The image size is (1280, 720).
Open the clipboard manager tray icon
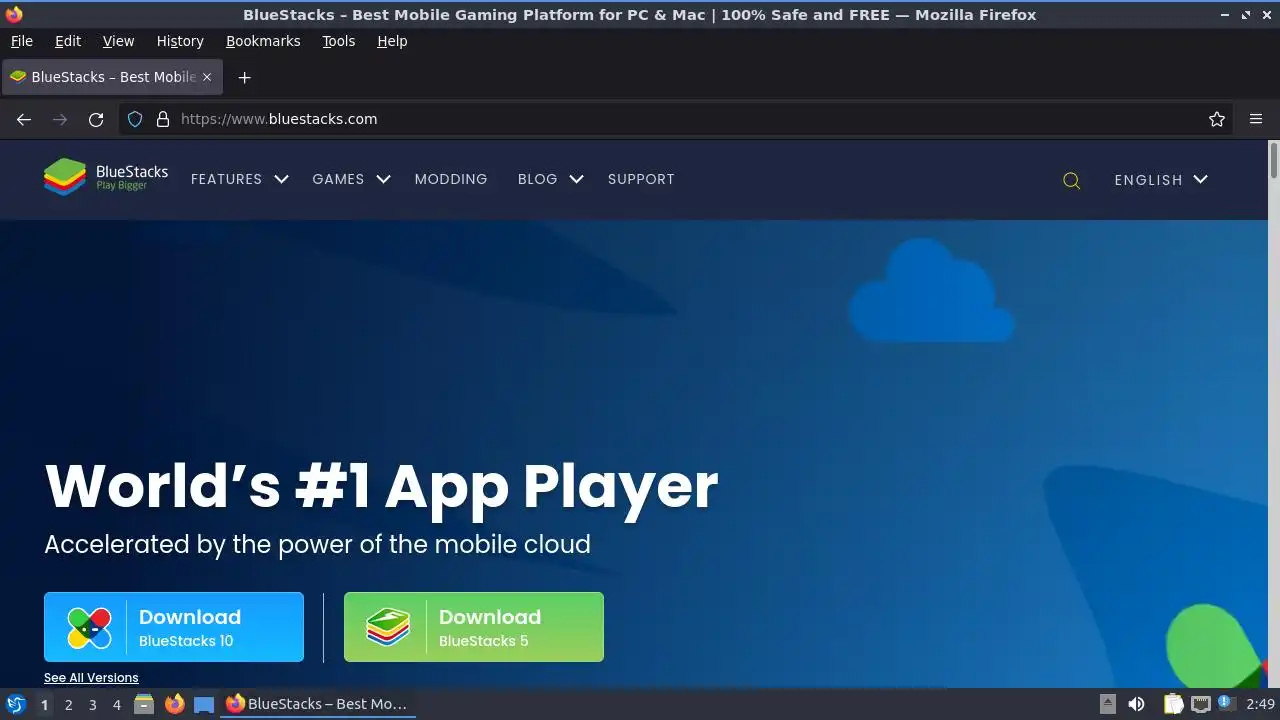pyautogui.click(x=1173, y=704)
